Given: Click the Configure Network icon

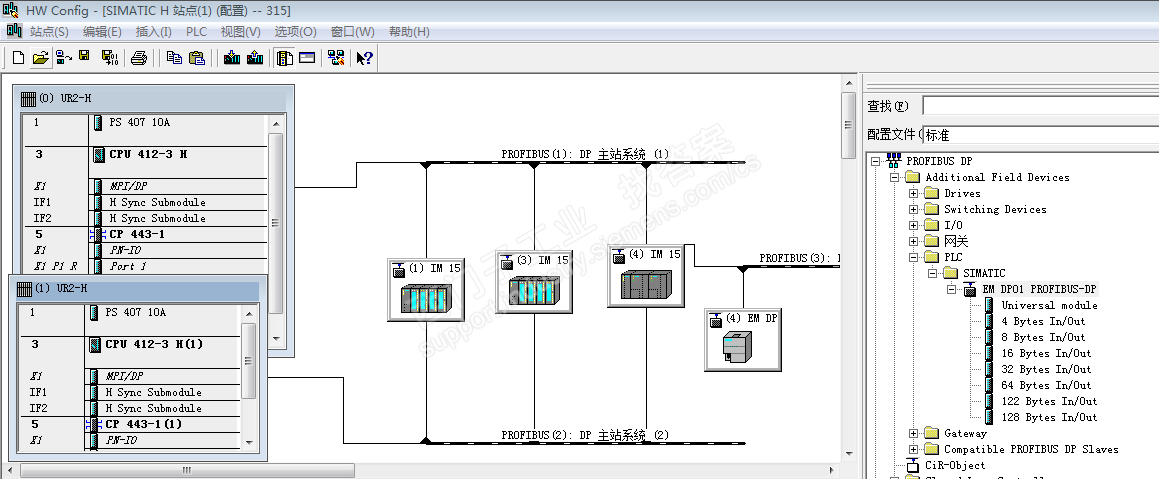Looking at the screenshot, I should click(336, 58).
